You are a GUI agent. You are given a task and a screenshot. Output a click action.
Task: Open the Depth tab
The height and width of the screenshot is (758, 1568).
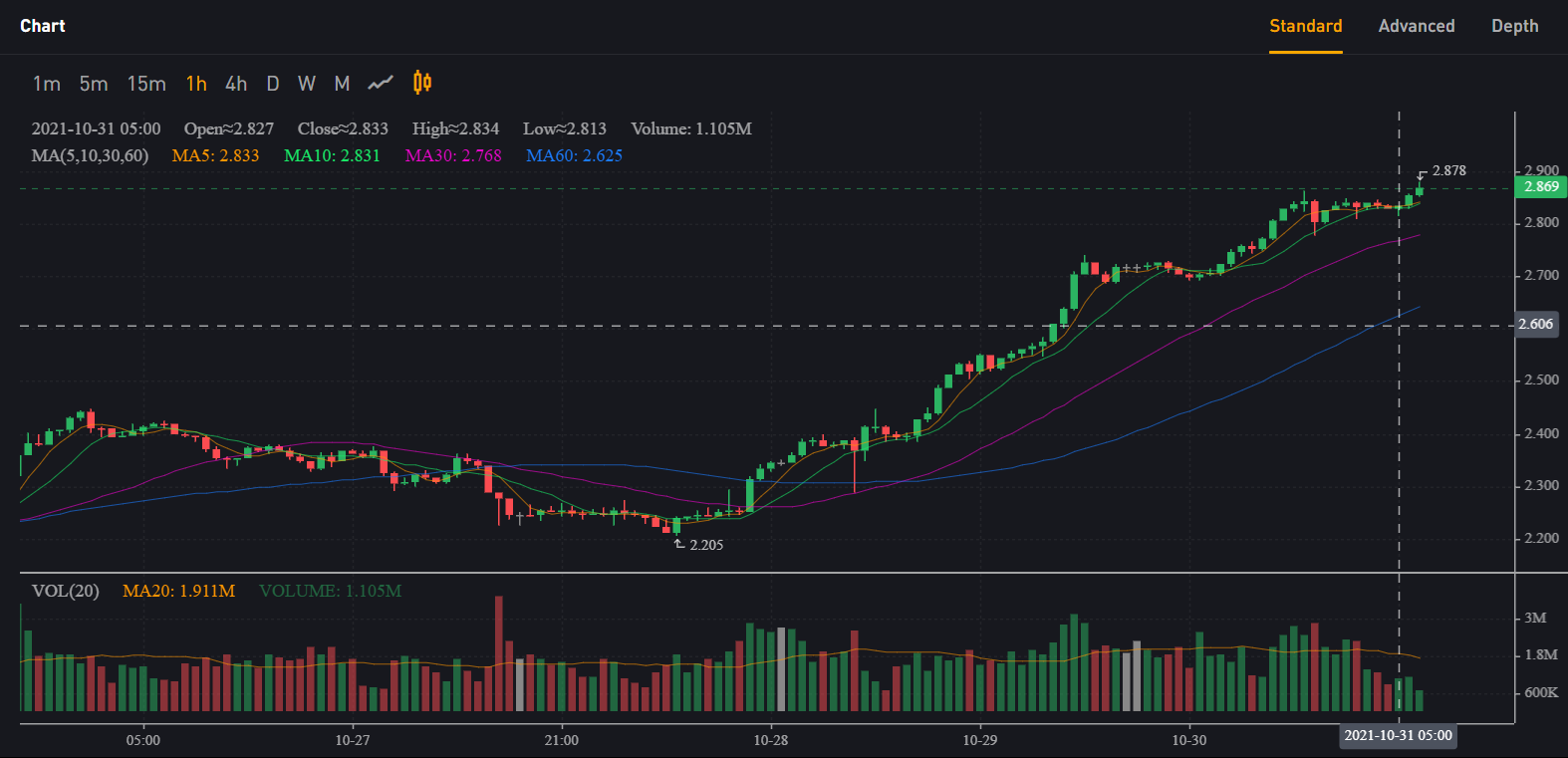point(1514,26)
